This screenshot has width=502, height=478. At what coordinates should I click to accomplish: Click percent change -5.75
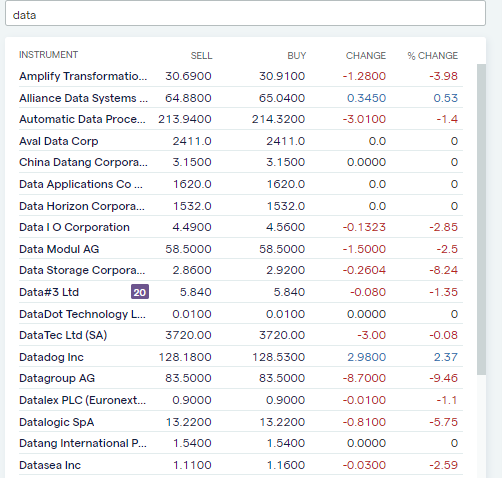click(x=444, y=422)
